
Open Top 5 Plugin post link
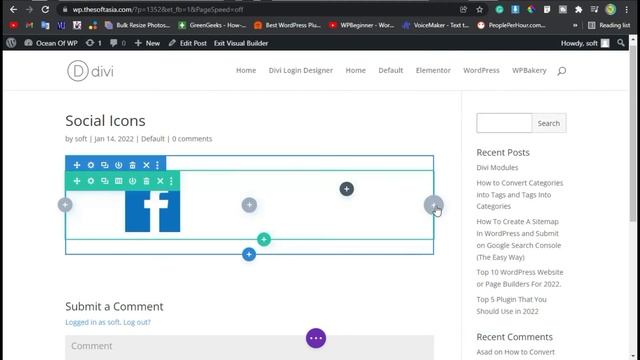click(511, 305)
